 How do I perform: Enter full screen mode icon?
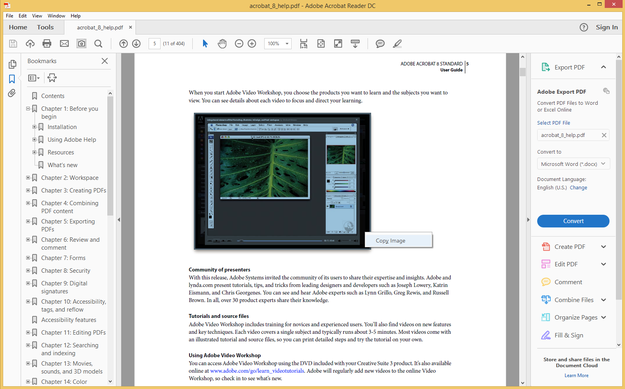pos(338,44)
